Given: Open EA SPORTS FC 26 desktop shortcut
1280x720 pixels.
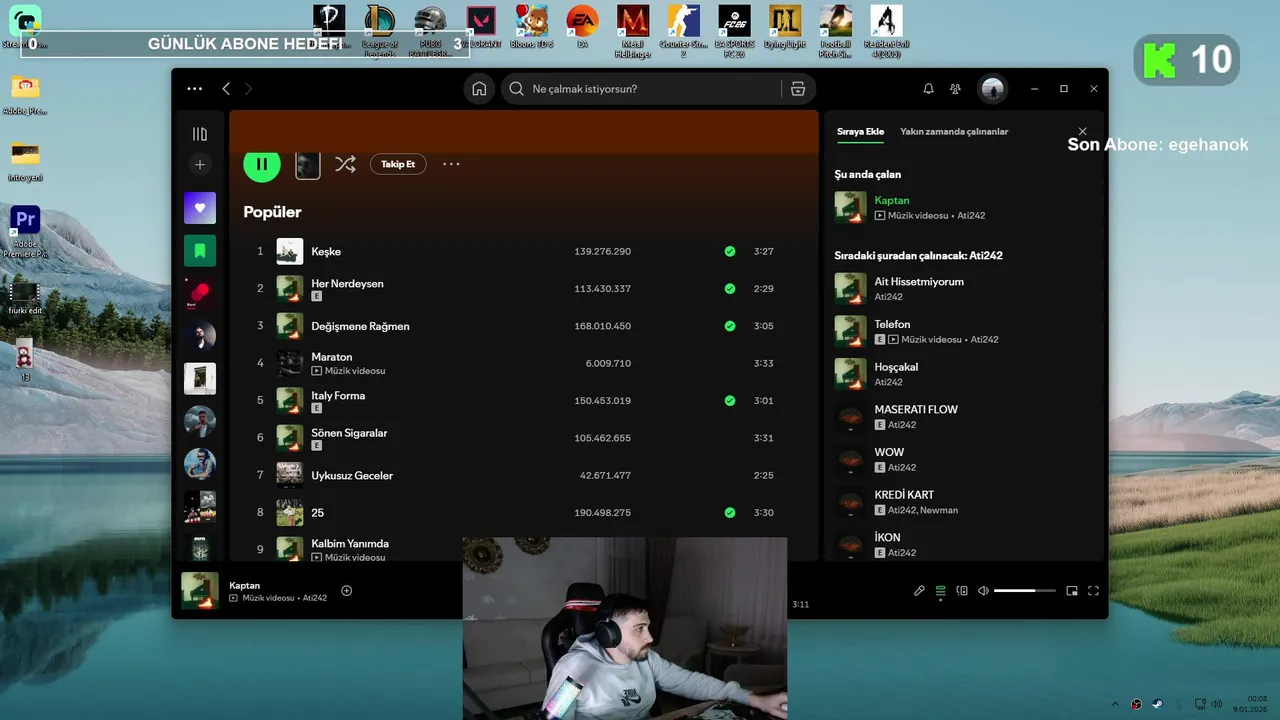Looking at the screenshot, I should (x=735, y=30).
